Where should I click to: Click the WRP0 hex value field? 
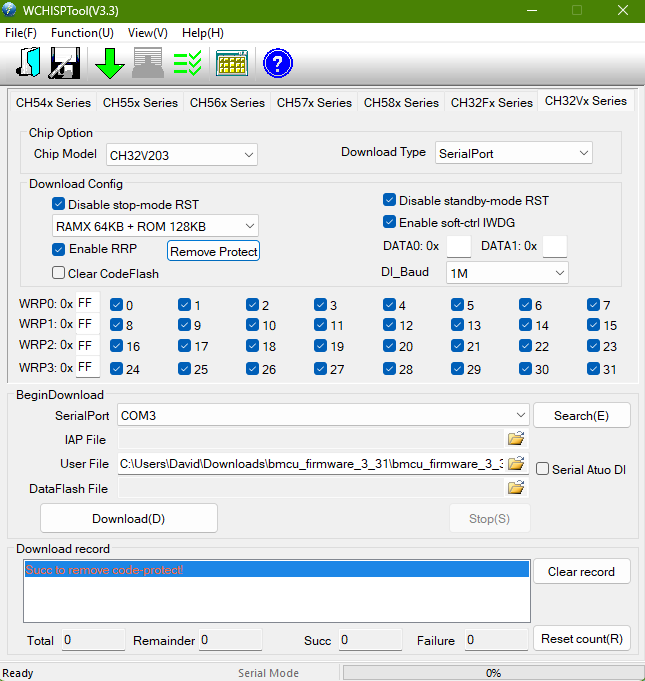[87, 303]
